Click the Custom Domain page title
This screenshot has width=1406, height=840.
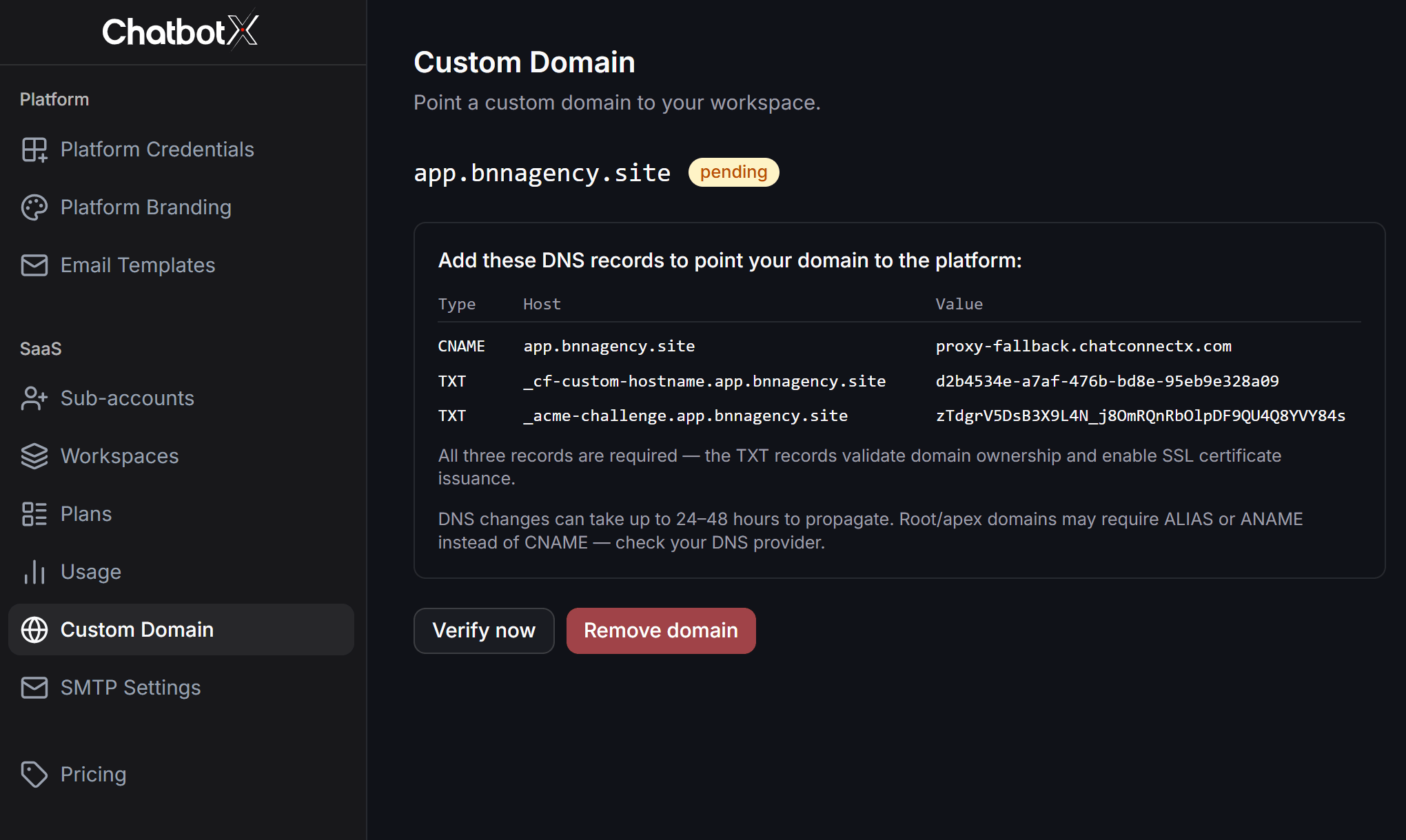click(x=524, y=62)
